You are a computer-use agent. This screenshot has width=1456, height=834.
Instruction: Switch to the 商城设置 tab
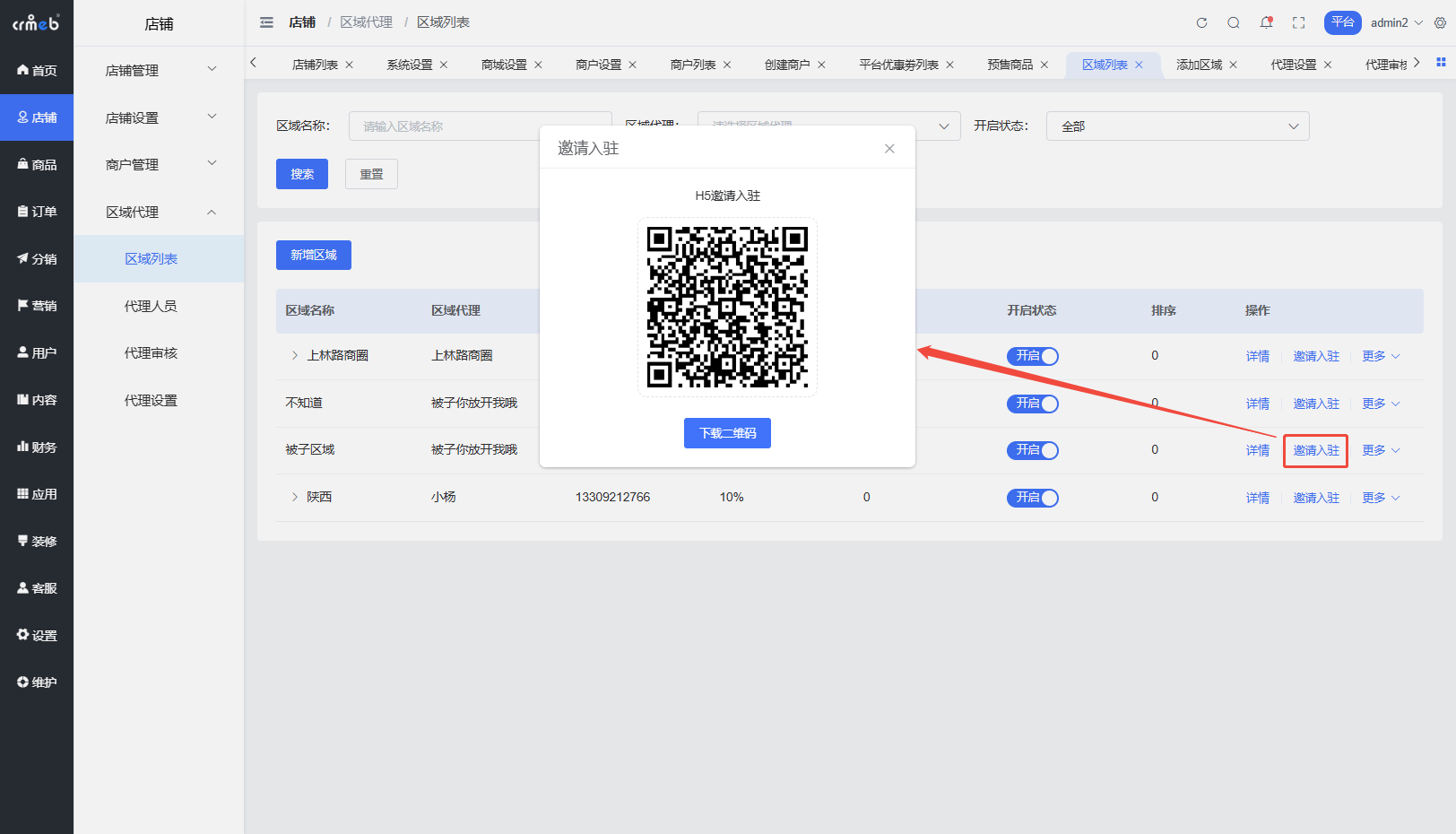coord(504,65)
